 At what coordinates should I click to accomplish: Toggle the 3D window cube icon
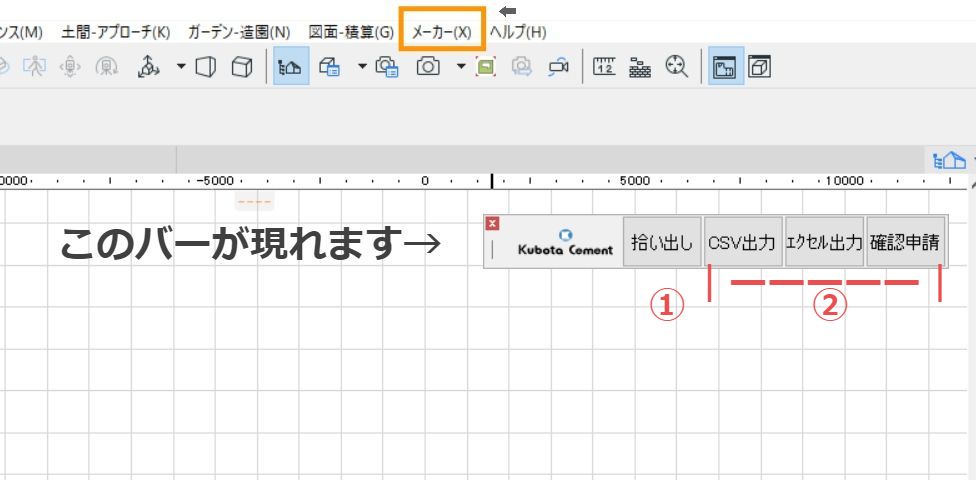pos(759,66)
